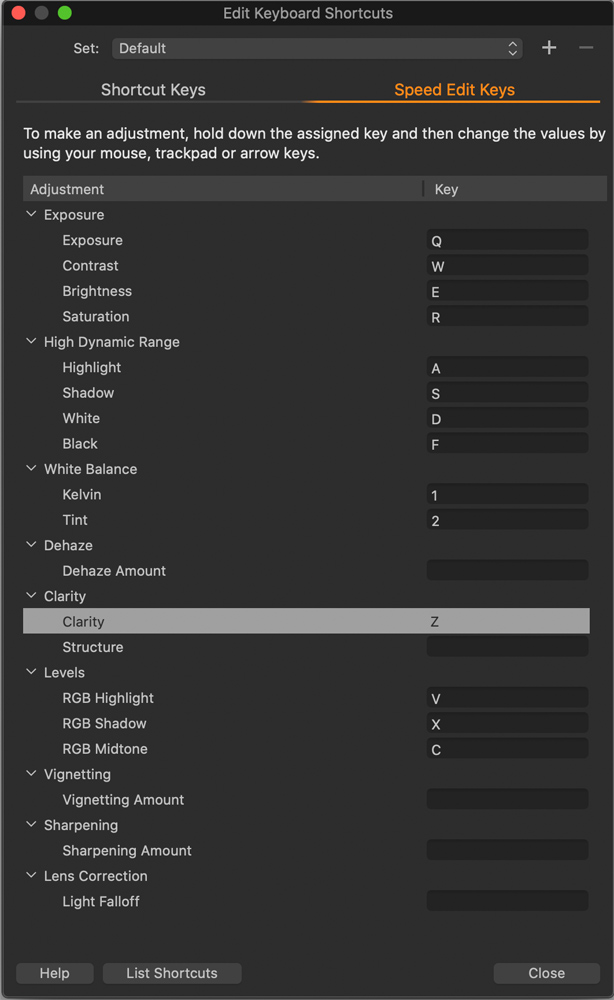Image resolution: width=614 pixels, height=1000 pixels.
Task: Click the Adjustment column header
Action: tap(67, 189)
